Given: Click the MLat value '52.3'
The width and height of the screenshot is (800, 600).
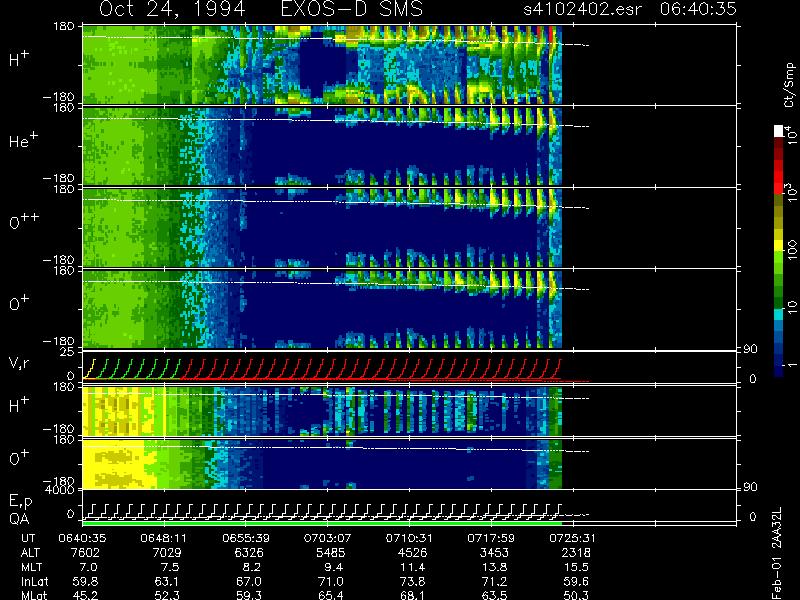Looking at the screenshot, I should (x=167, y=595).
